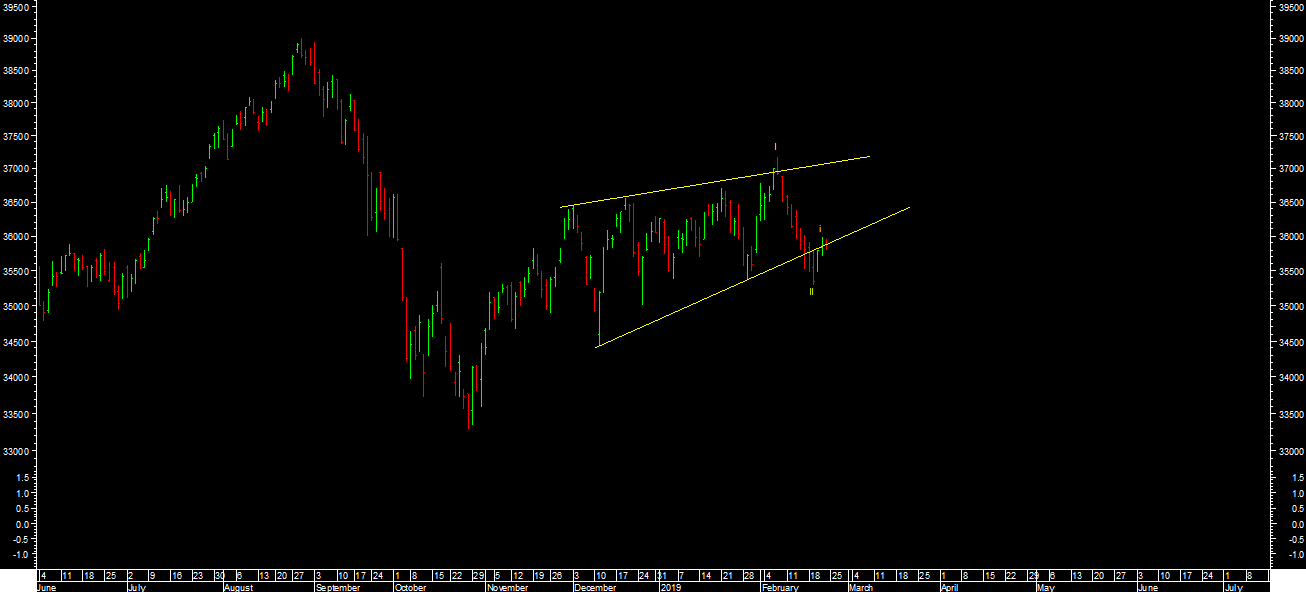Viewport: 1306px width, 592px height.
Task: Click the yellow 'II' wave label under the February low
Action: (811, 291)
